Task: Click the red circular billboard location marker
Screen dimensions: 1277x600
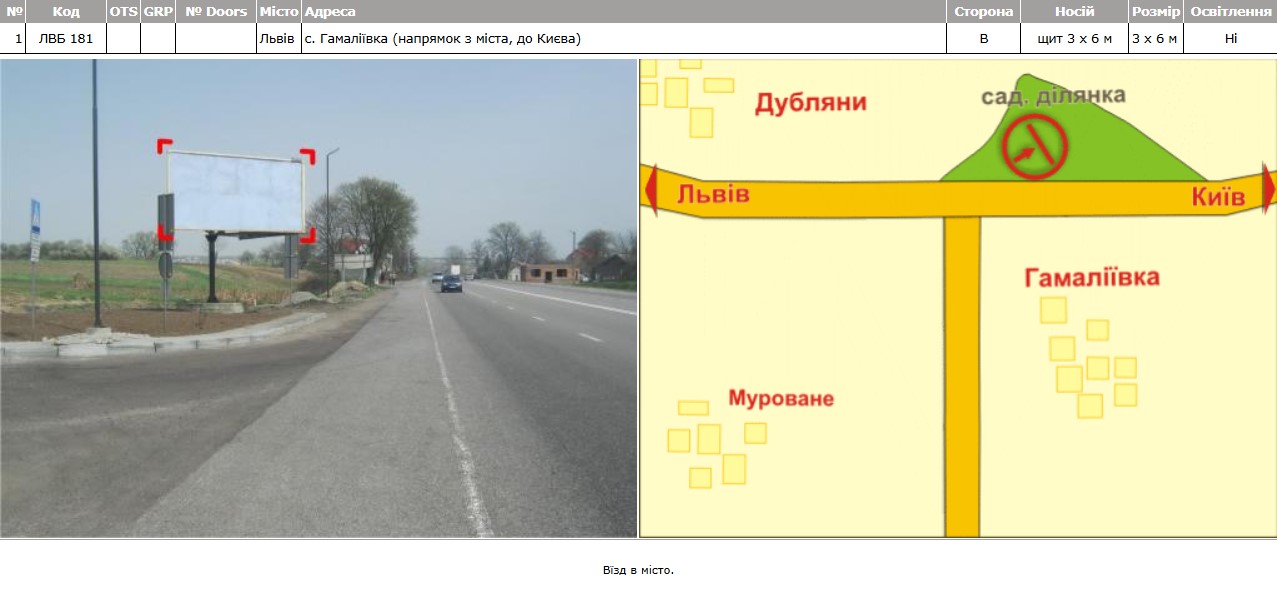Action: tap(1035, 146)
